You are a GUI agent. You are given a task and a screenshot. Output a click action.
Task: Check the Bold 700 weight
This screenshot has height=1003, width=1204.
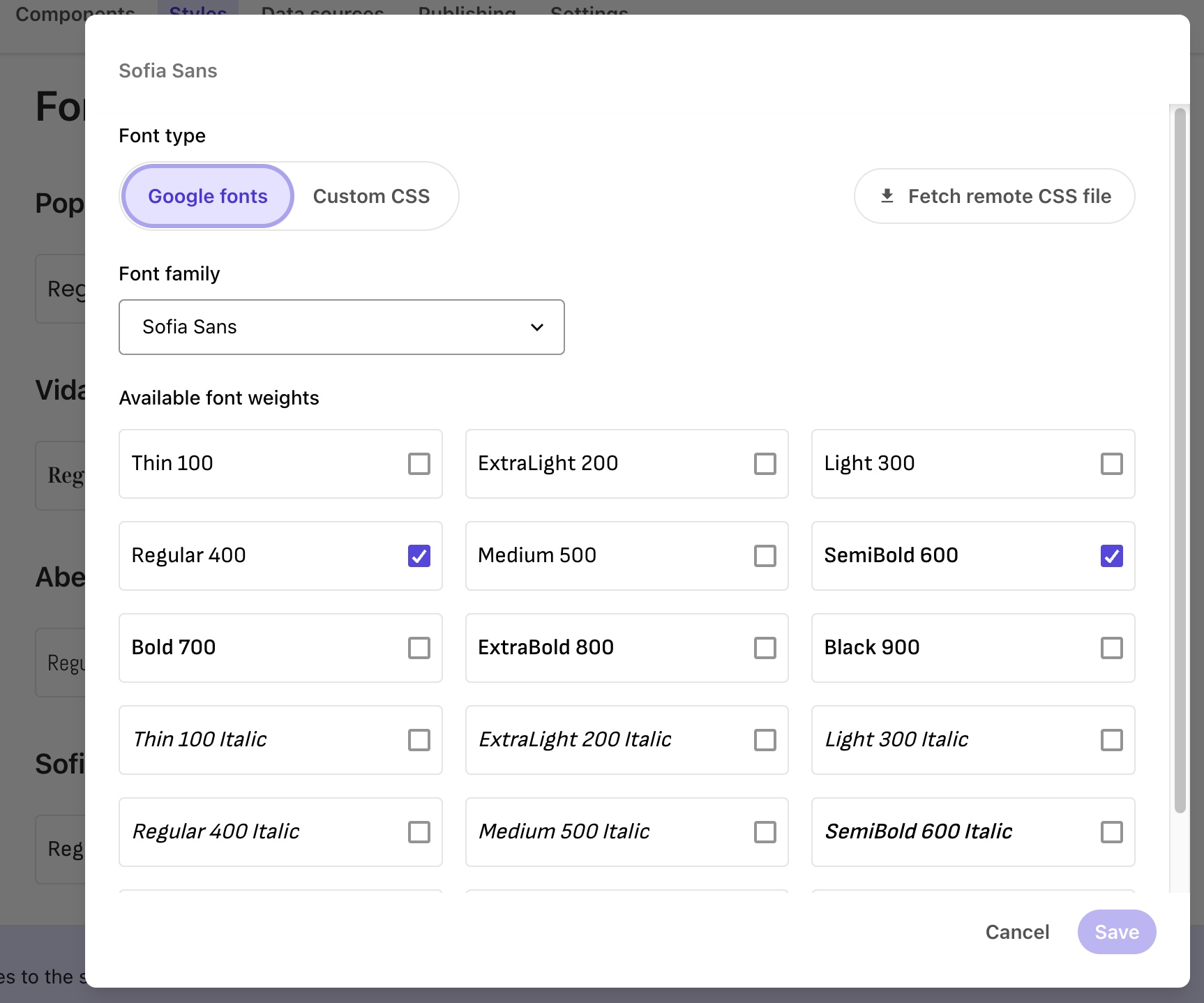point(419,648)
